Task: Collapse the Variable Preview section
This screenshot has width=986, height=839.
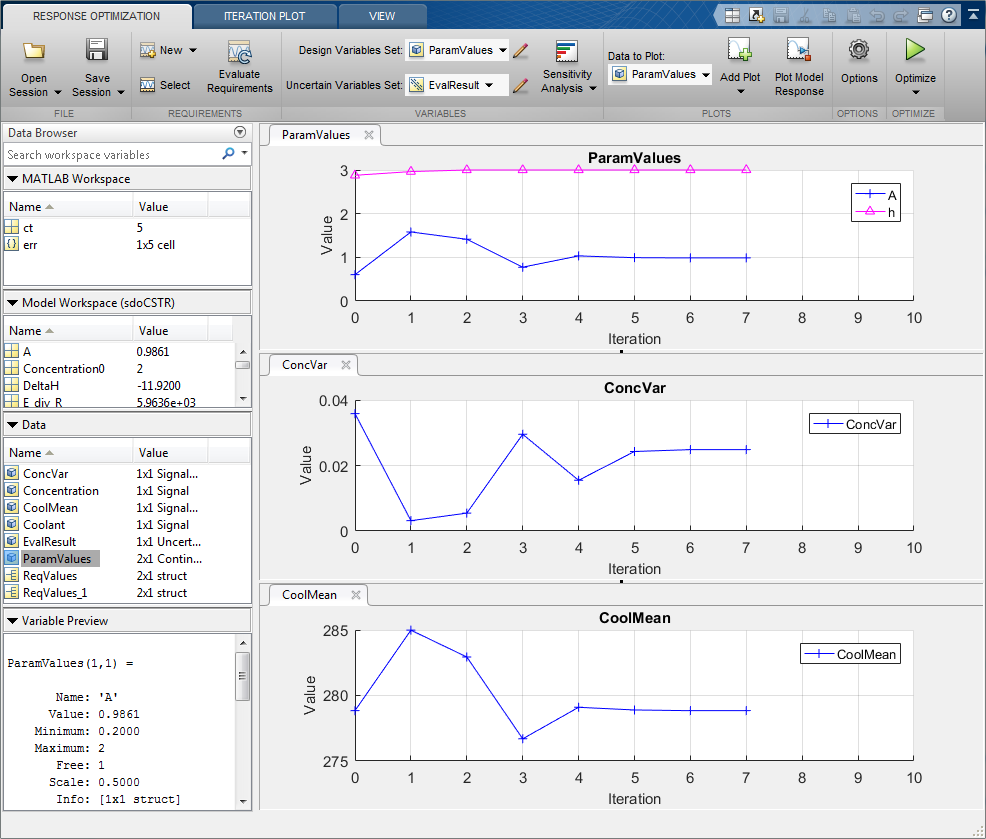Action: pos(12,621)
